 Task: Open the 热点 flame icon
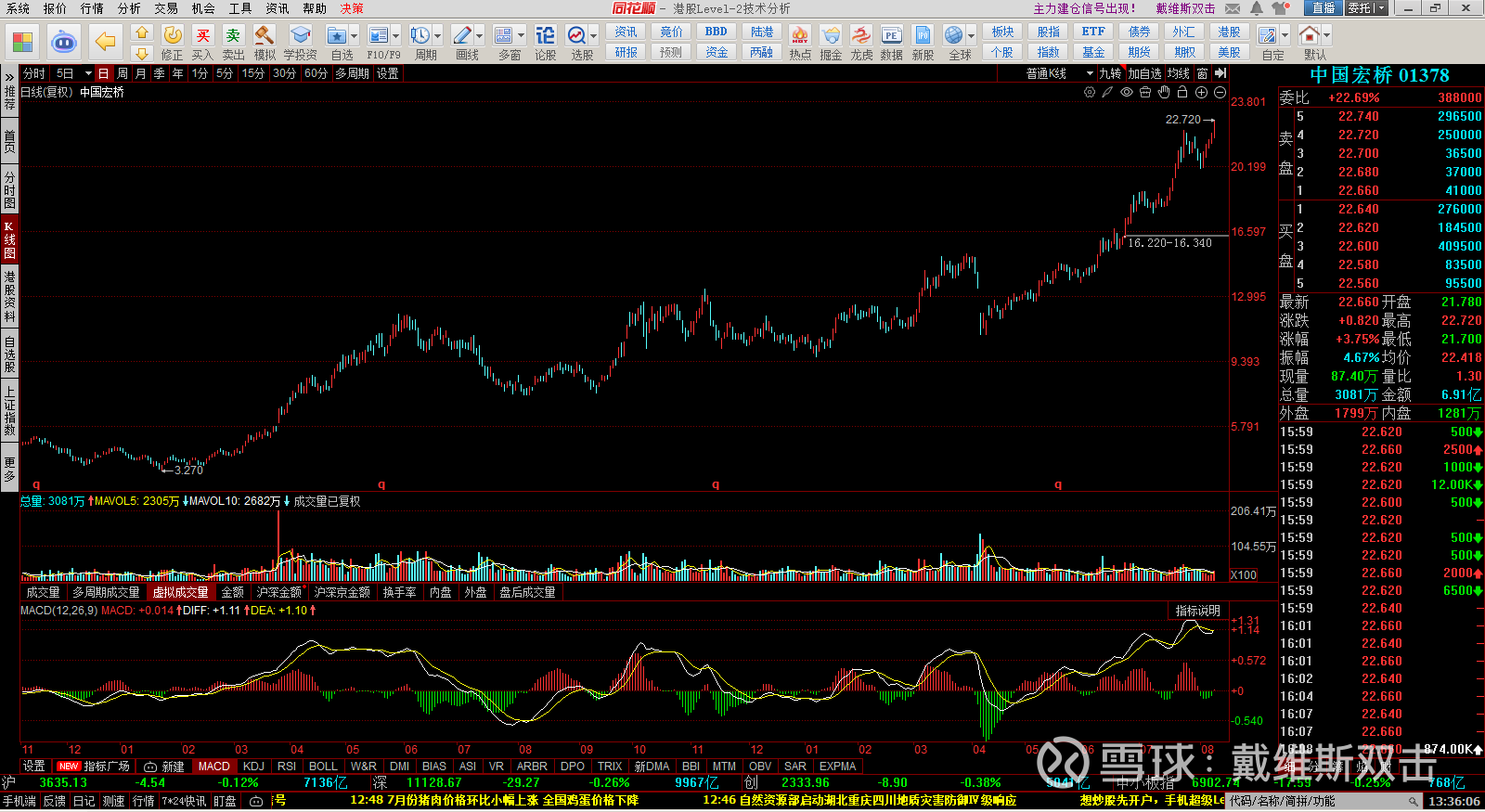[x=800, y=35]
